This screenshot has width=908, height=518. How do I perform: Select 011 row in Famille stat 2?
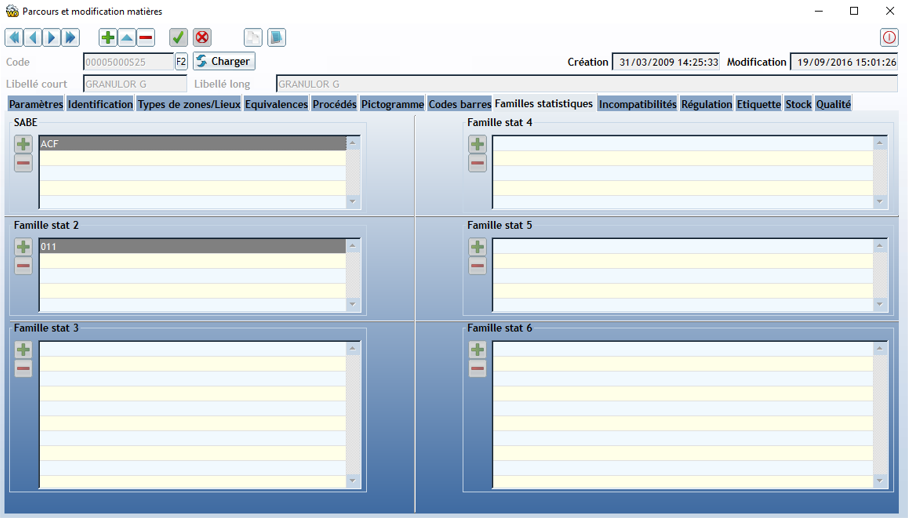pyautogui.click(x=193, y=247)
